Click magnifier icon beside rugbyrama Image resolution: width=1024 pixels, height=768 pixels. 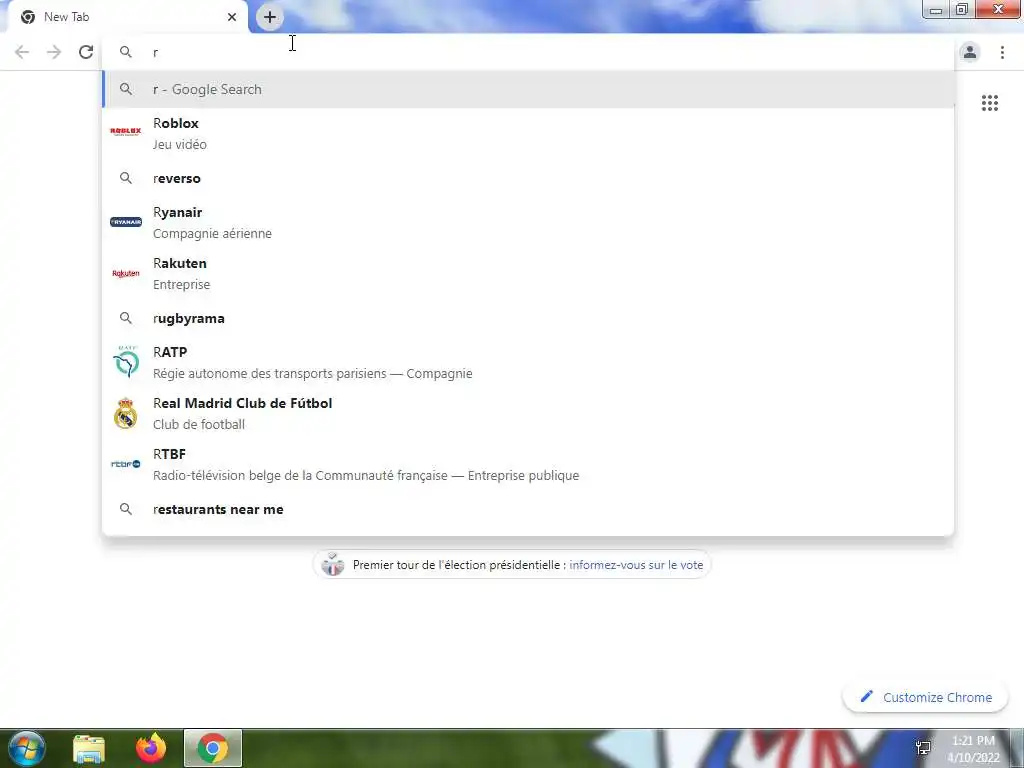[x=125, y=318]
